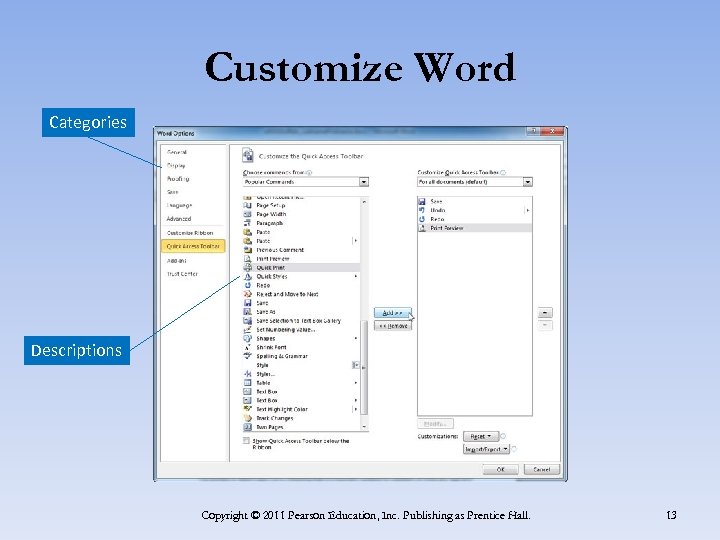Open the For all documents dropdown

click(x=528, y=182)
